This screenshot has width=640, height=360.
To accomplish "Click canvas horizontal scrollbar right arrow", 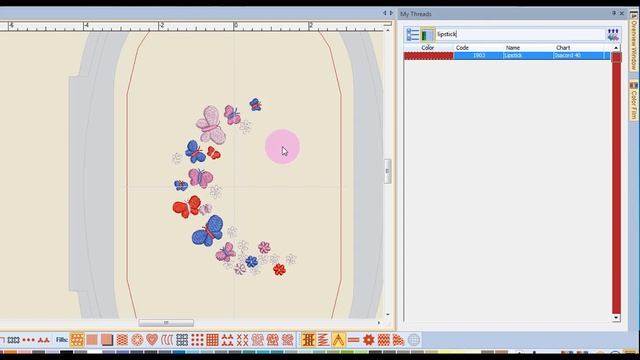I will (x=378, y=323).
